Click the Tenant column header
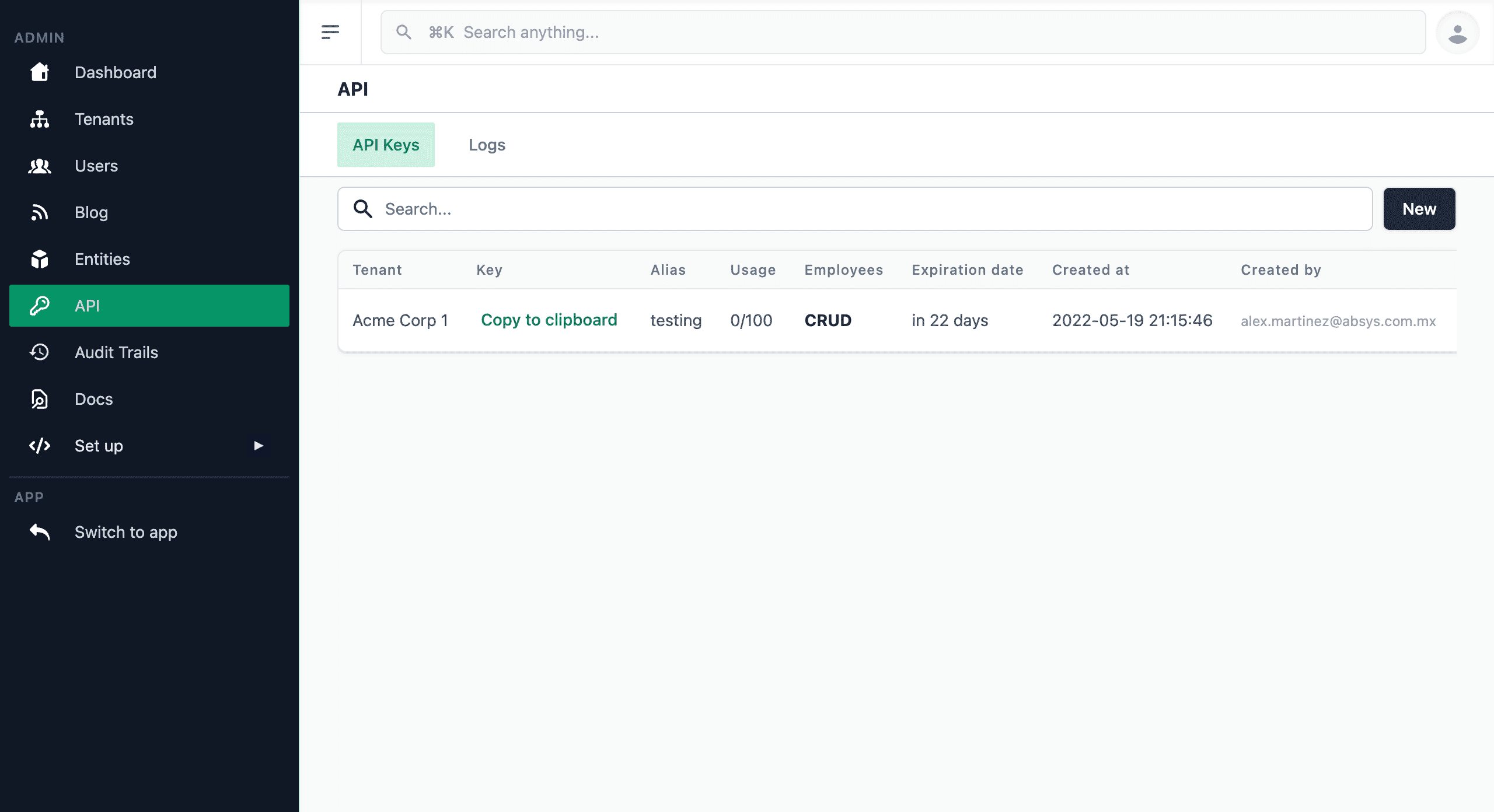Viewport: 1494px width, 812px height. 377,269
